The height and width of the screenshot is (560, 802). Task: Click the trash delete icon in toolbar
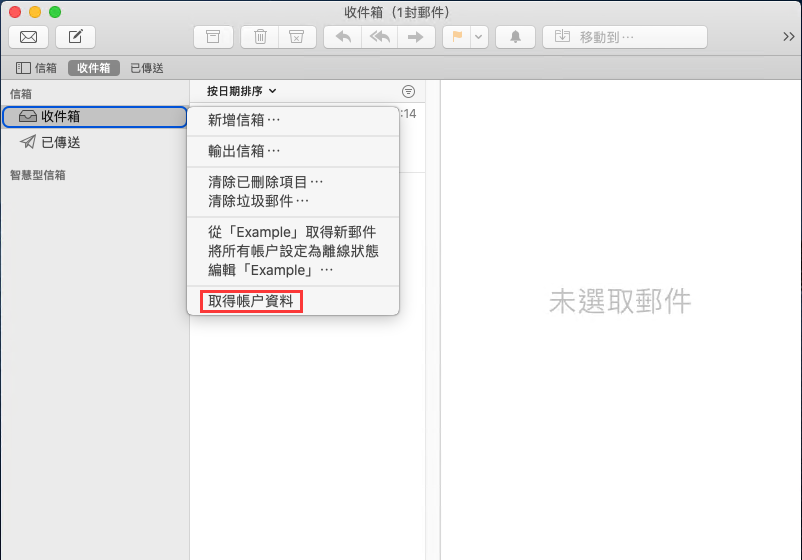point(260,37)
